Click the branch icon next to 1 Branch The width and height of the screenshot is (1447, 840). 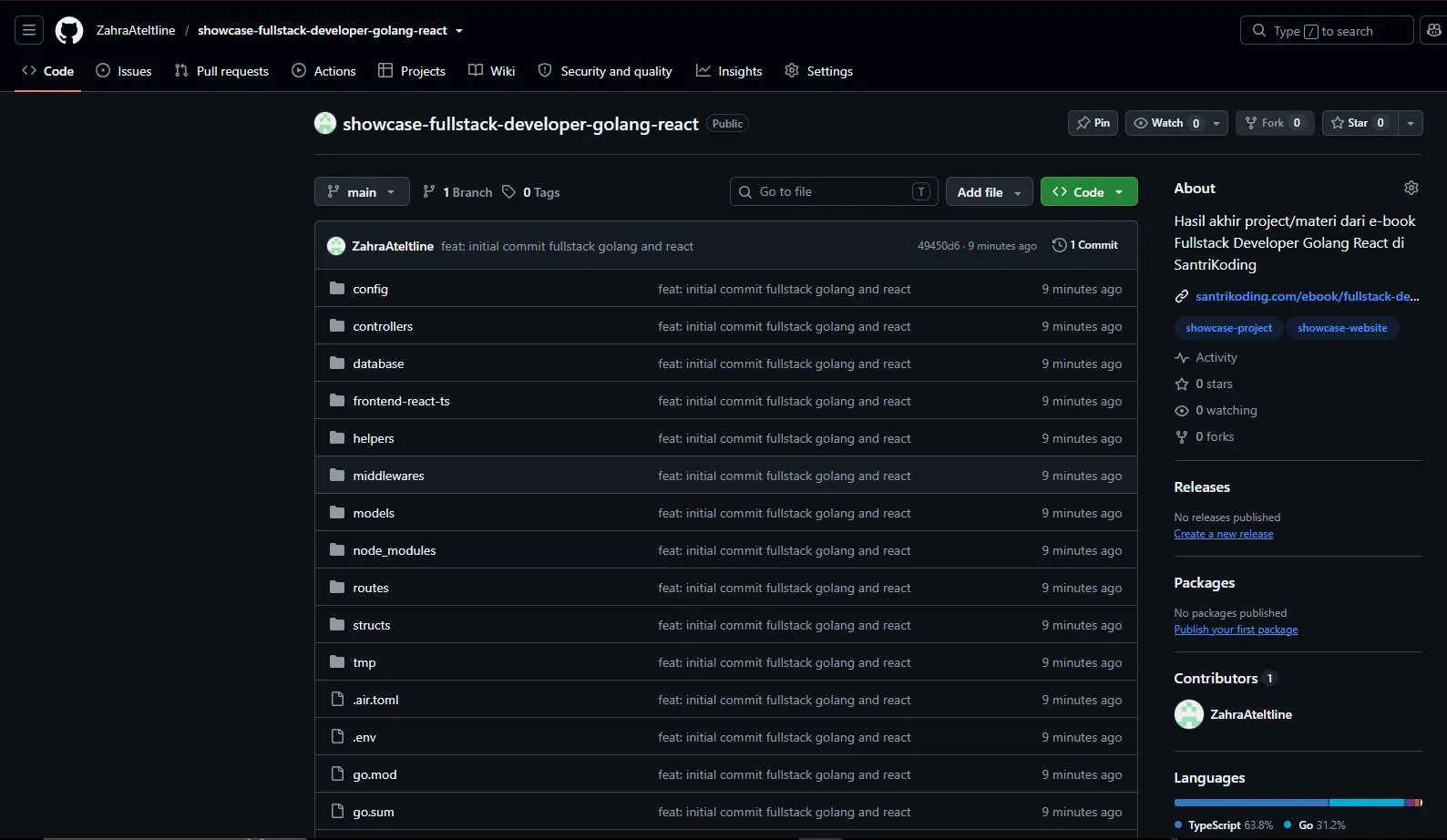[x=429, y=191]
